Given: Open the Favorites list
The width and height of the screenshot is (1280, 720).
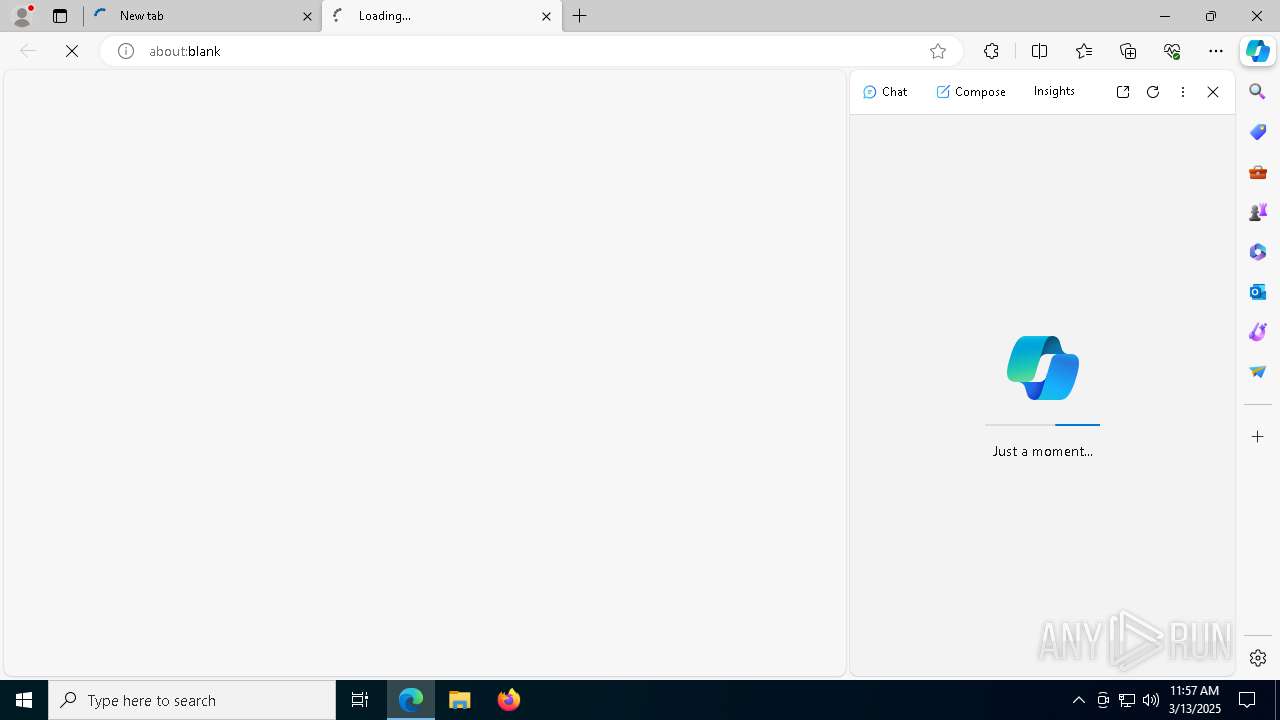Looking at the screenshot, I should 1084,51.
